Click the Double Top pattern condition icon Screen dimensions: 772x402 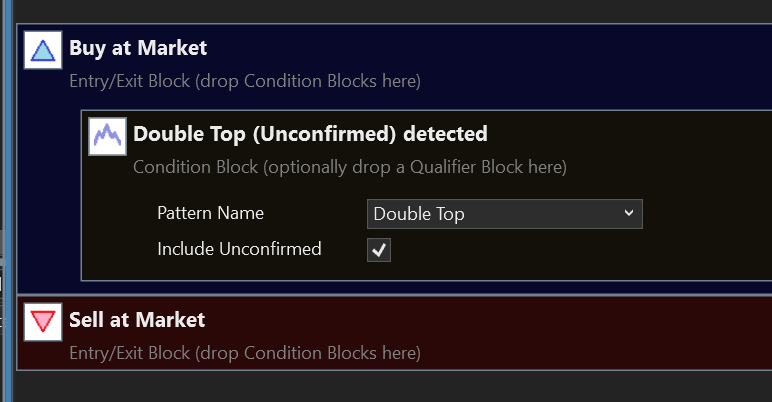(106, 135)
